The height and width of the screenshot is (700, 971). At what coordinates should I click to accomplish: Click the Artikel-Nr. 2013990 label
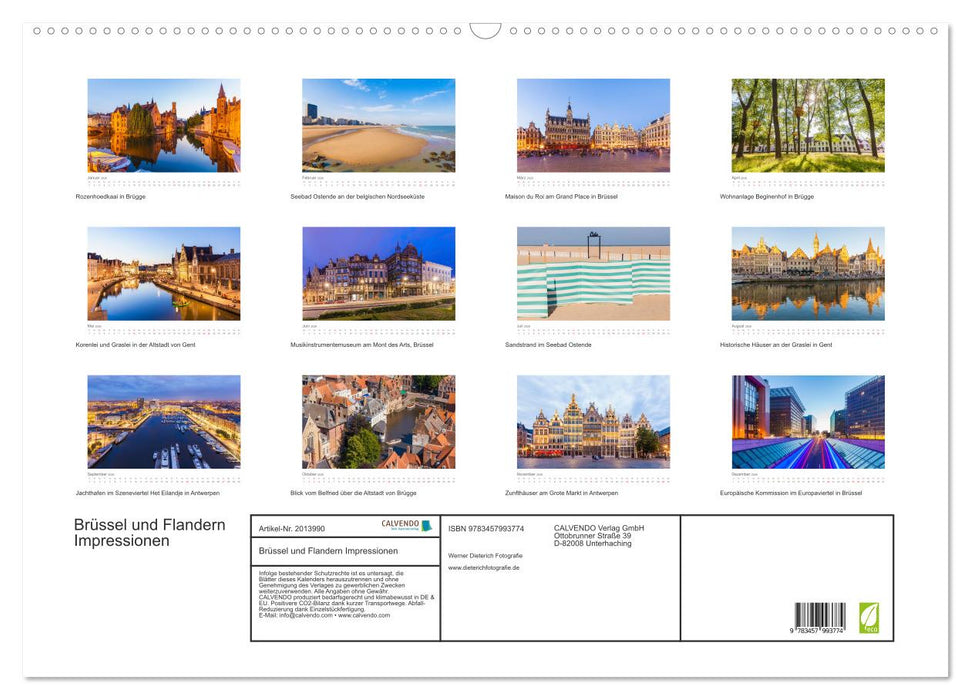293,528
